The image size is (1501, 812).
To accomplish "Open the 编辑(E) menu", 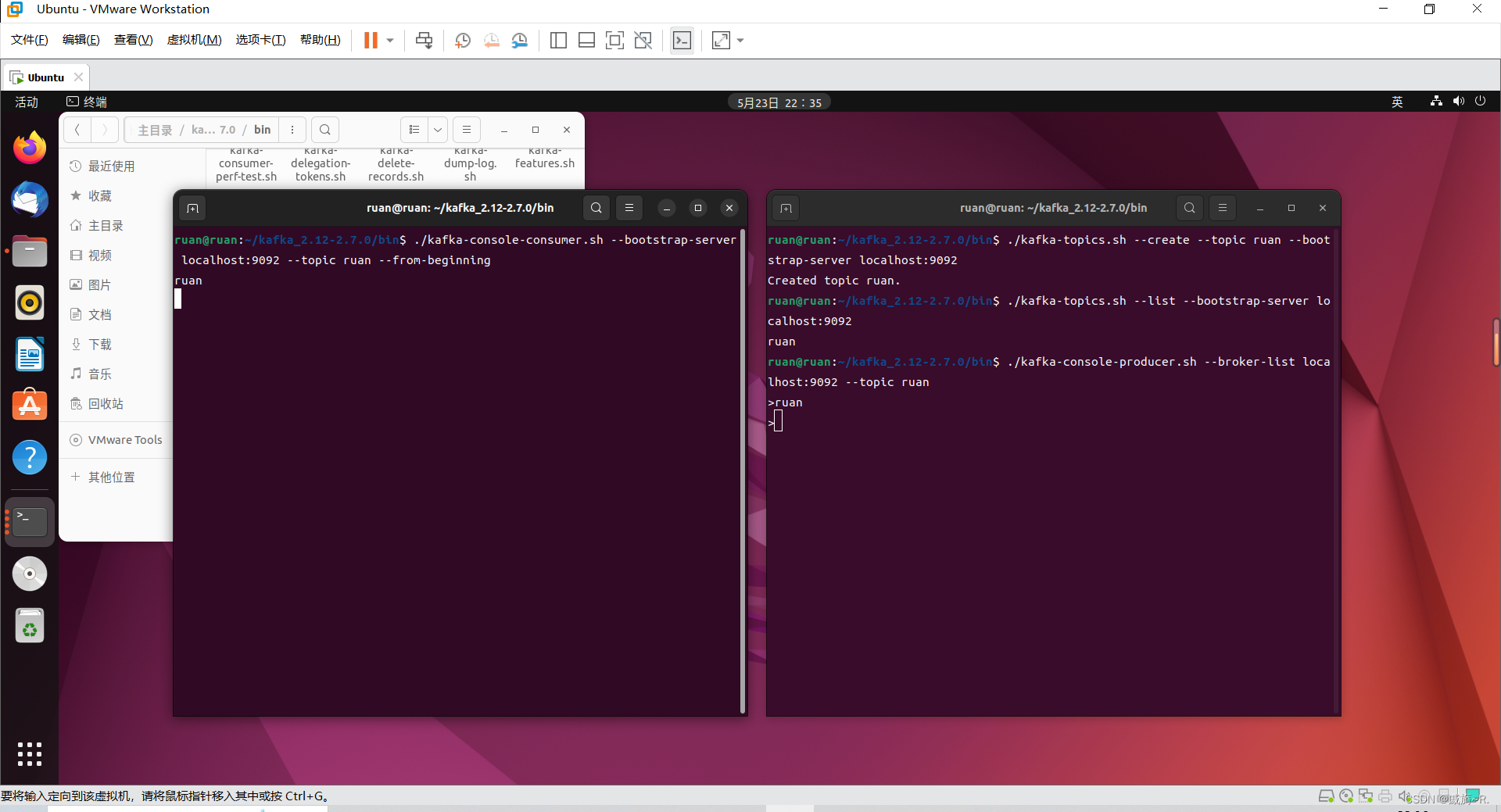I will click(x=81, y=40).
